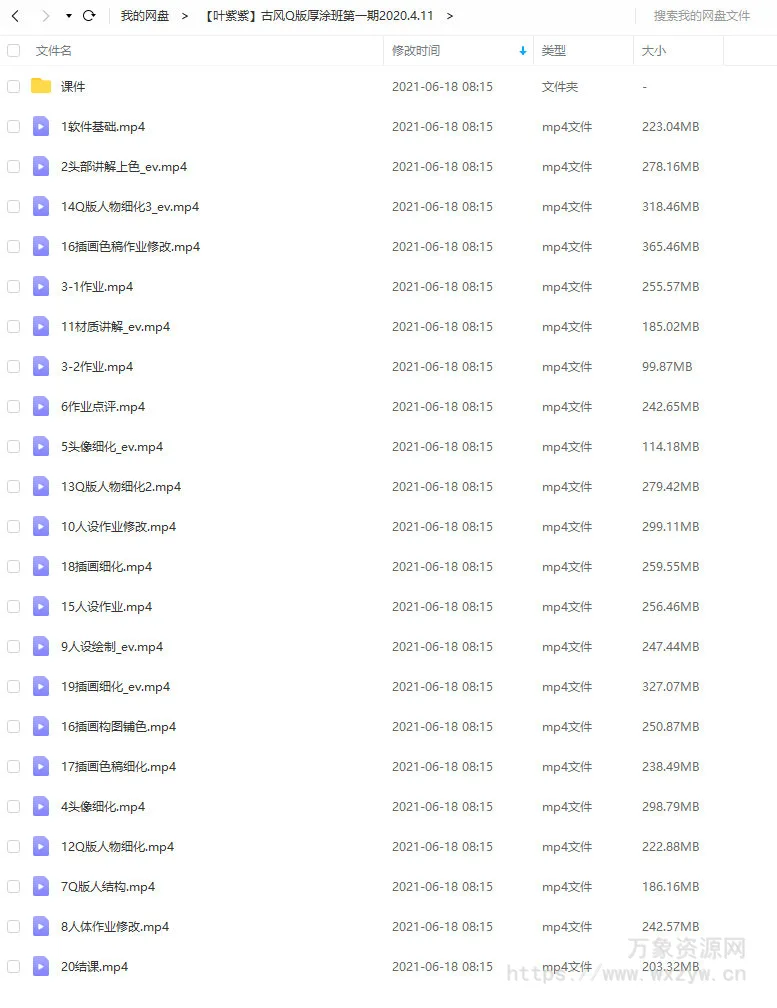777x1008 pixels.
Task: Click video icon for 6作业点评.mp4
Action: [x=41, y=406]
